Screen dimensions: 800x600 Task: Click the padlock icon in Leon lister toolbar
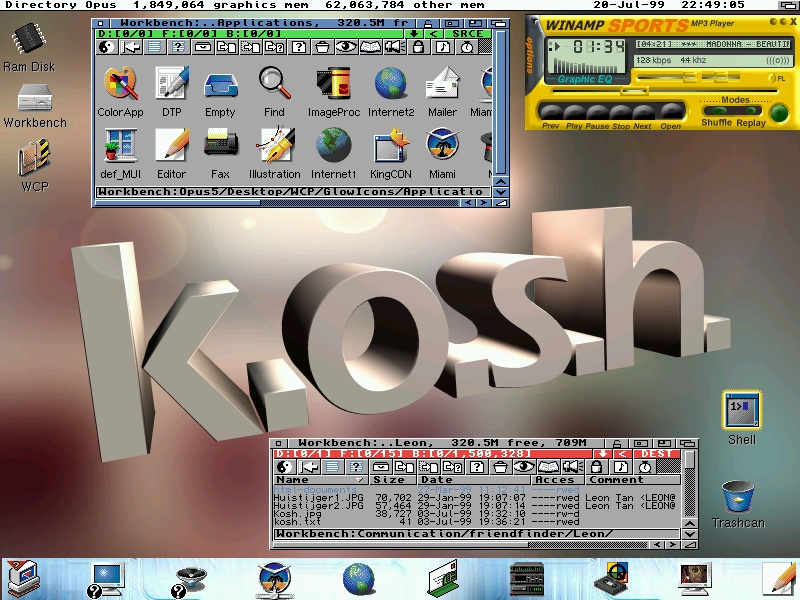click(596, 467)
